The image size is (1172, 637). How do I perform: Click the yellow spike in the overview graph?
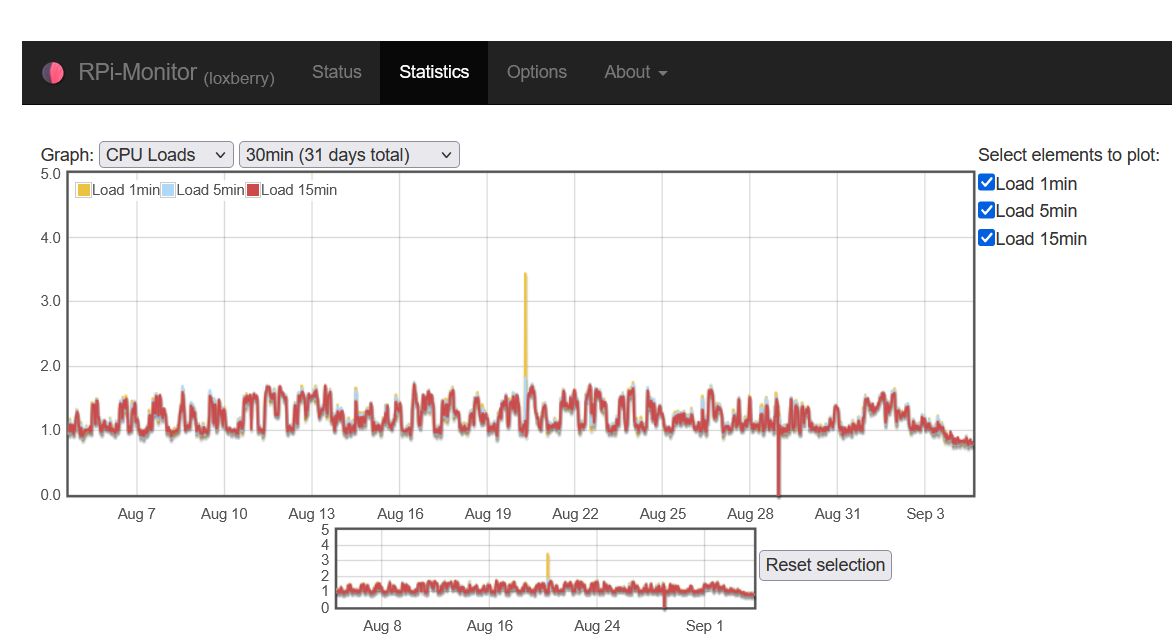[x=548, y=565]
